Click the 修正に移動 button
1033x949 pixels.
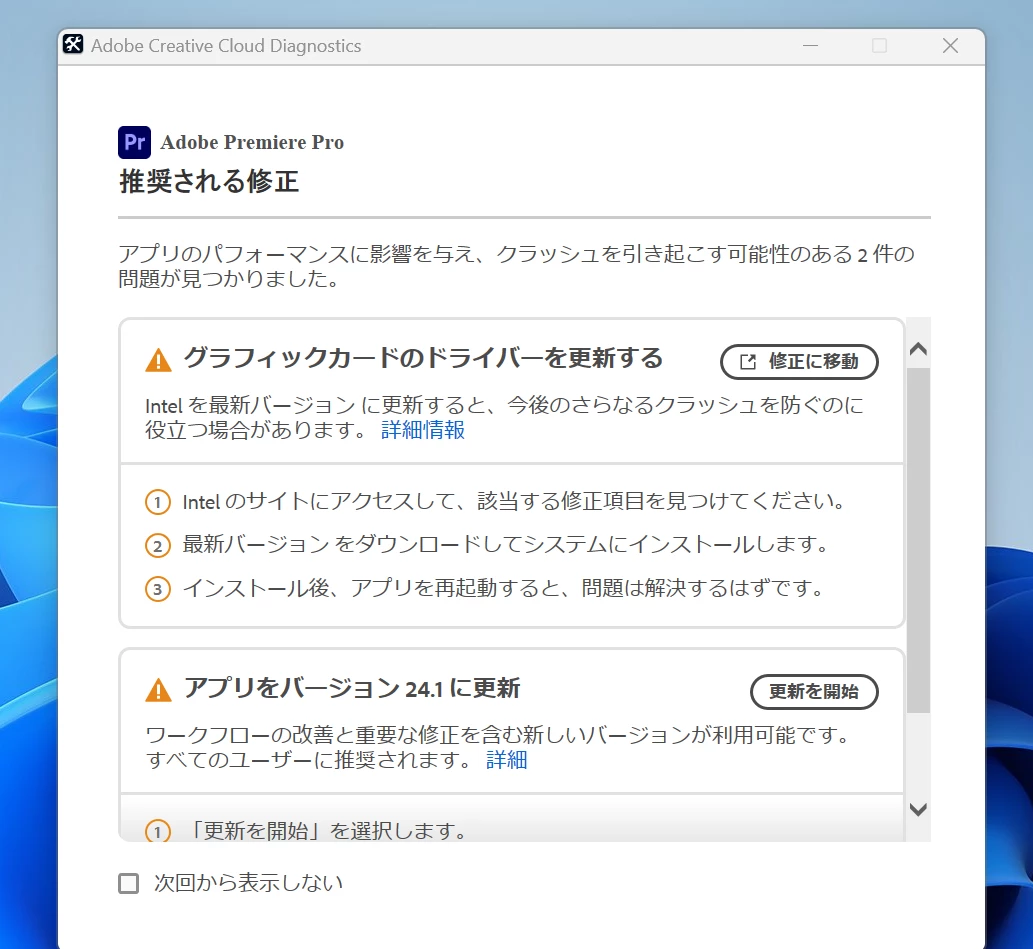[x=799, y=362]
